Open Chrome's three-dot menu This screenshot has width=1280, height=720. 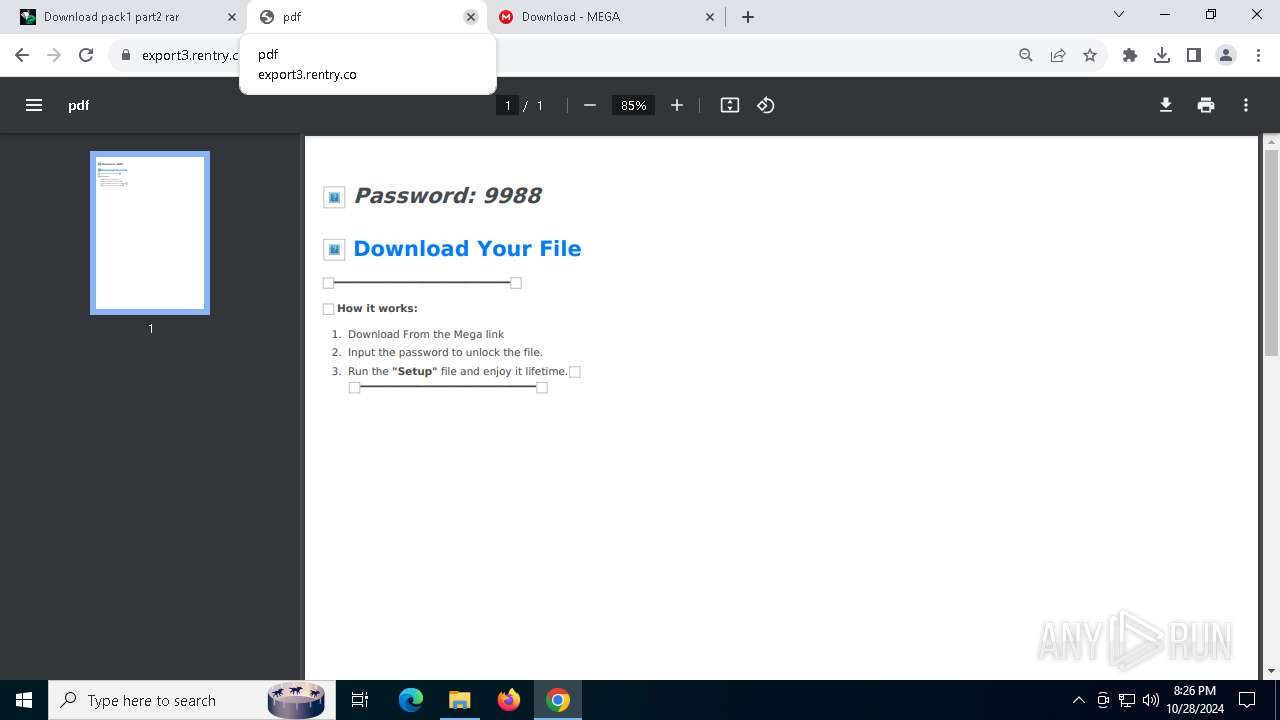1258,55
